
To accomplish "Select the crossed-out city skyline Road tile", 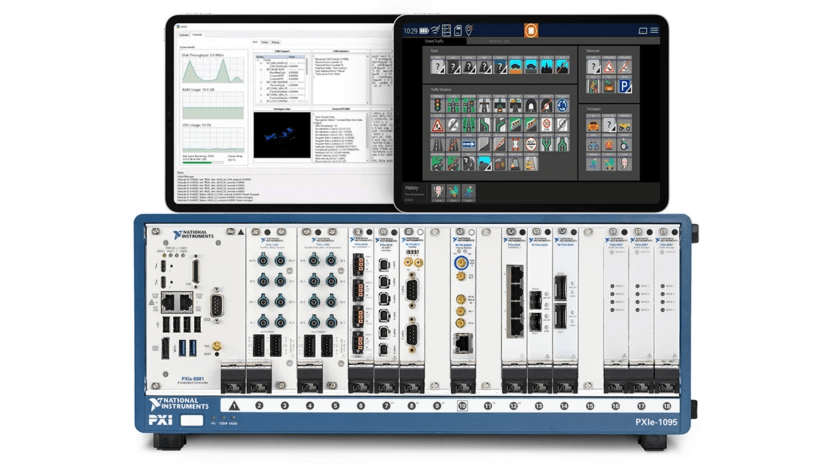I will (x=562, y=66).
